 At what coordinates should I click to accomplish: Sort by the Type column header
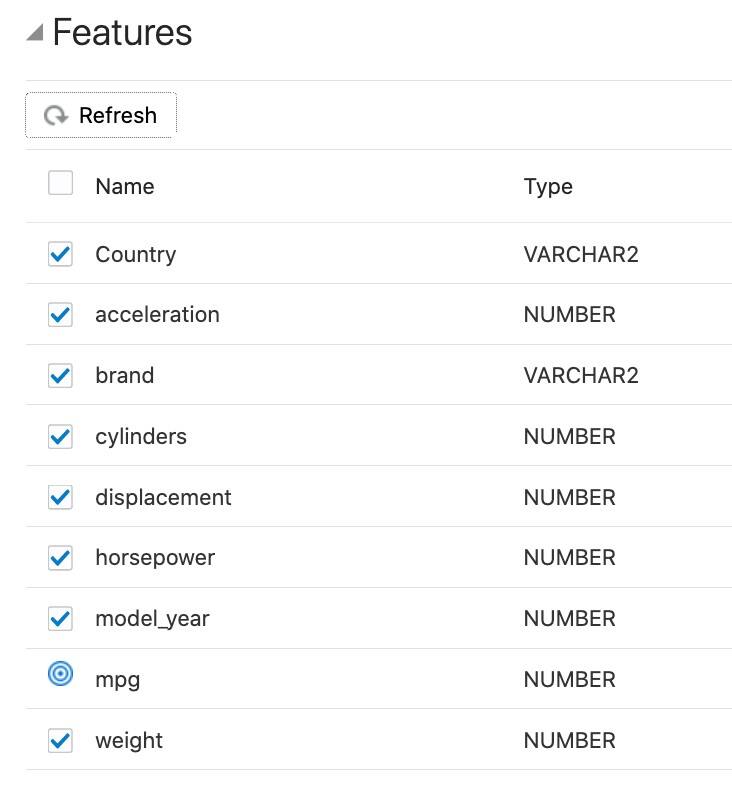[x=548, y=187]
